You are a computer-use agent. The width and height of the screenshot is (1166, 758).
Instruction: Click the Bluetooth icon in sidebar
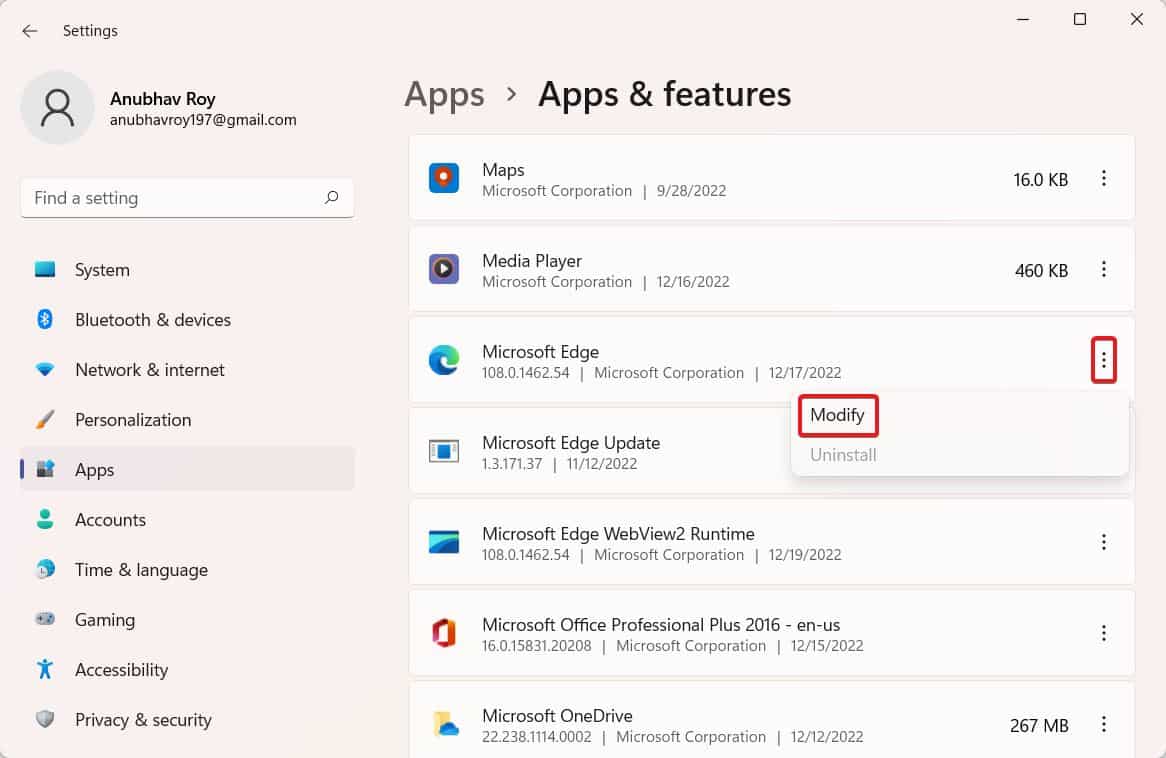pyautogui.click(x=45, y=319)
